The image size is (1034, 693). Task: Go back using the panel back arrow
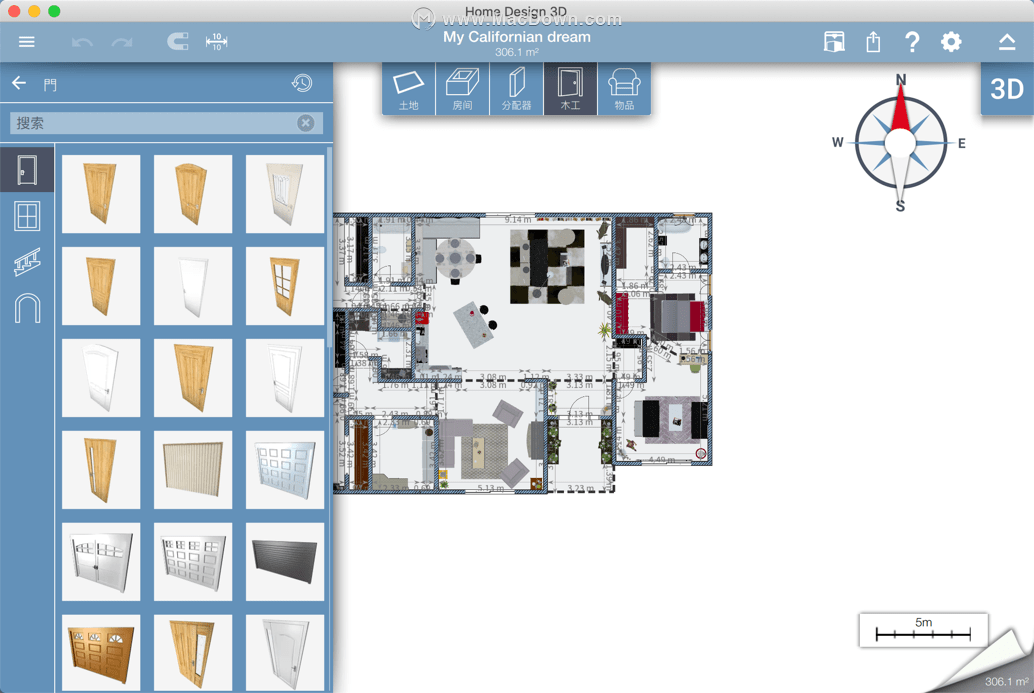19,83
